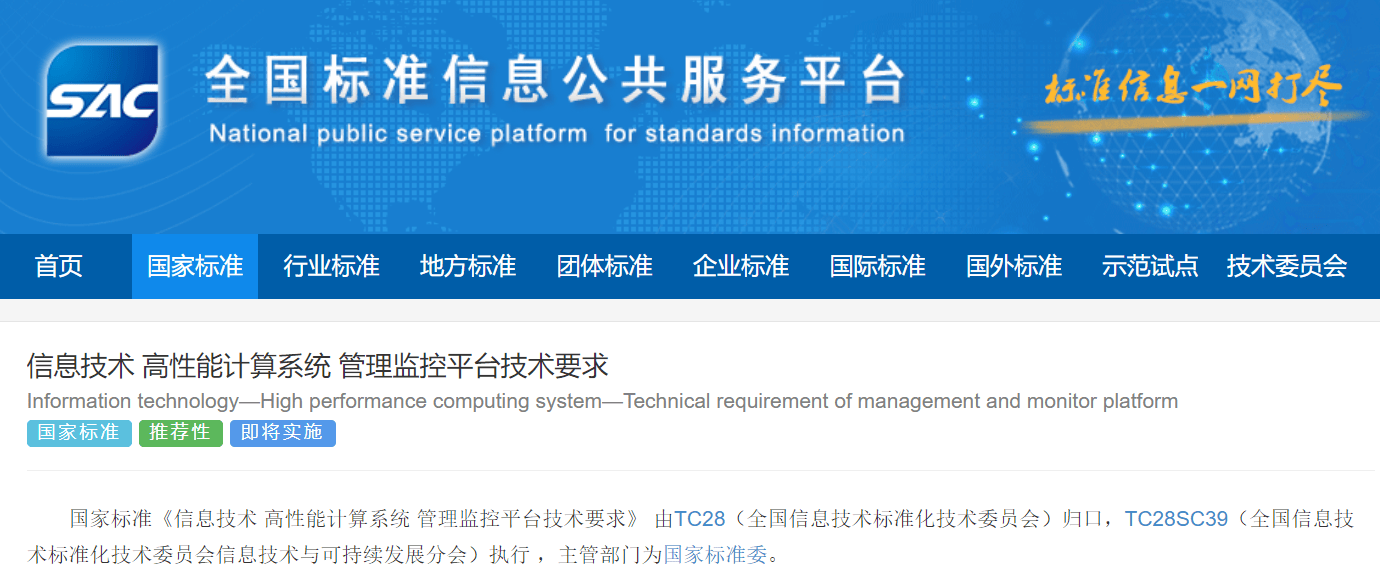The height and width of the screenshot is (581, 1380).
Task: Click the 全国标准信息公共服务平台 site title
Action: pos(556,82)
